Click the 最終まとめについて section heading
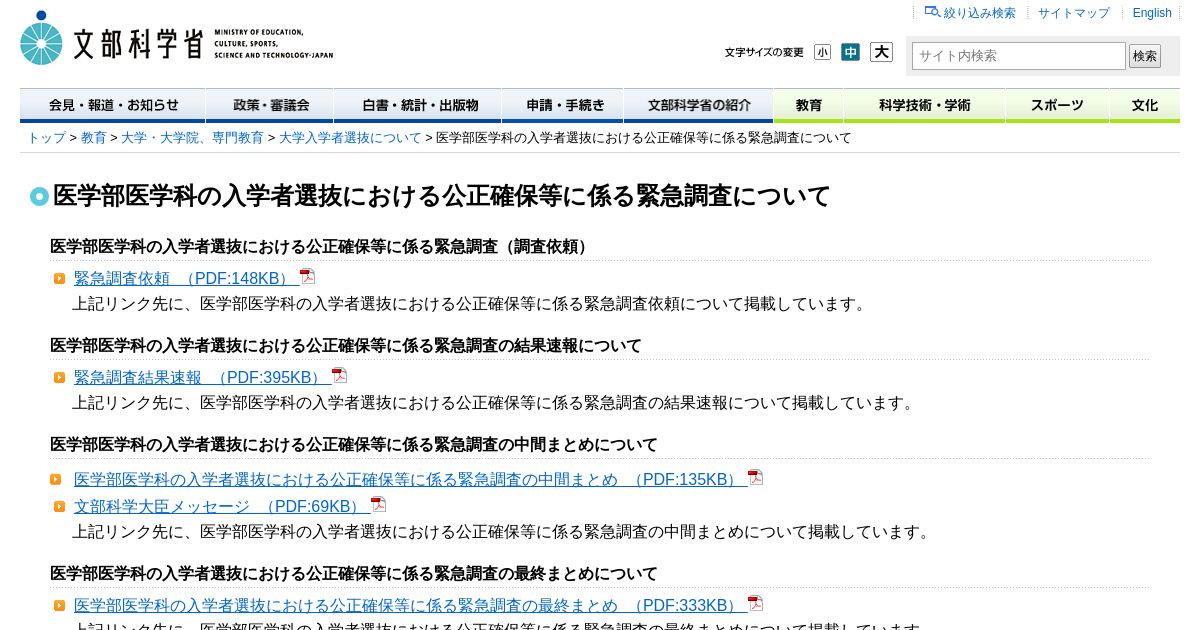 [x=354, y=574]
